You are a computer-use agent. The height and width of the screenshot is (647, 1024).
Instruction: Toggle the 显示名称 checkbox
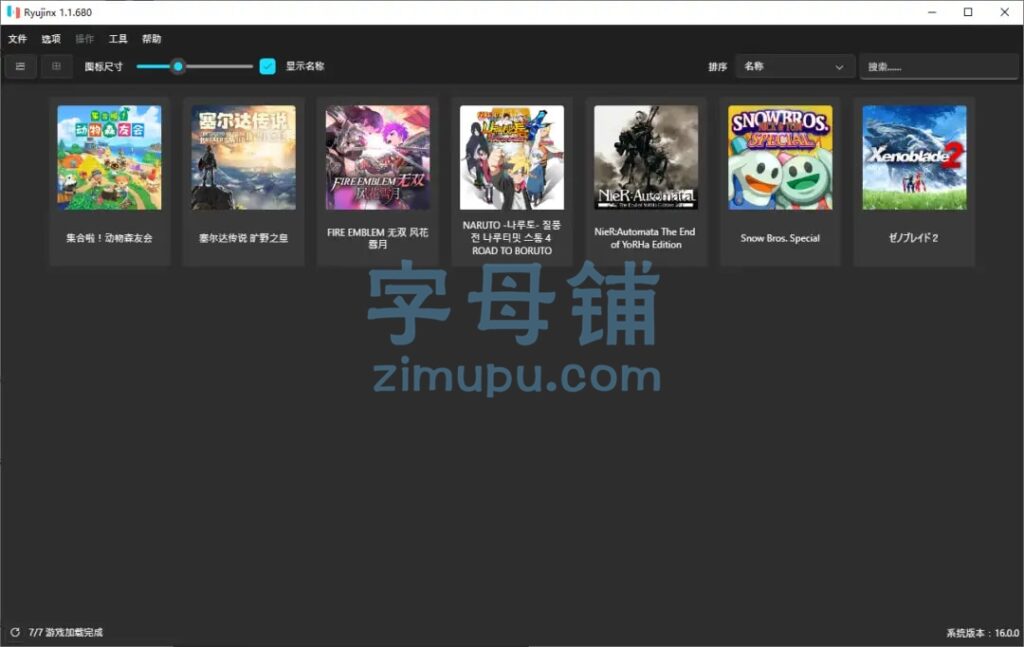pyautogui.click(x=268, y=67)
